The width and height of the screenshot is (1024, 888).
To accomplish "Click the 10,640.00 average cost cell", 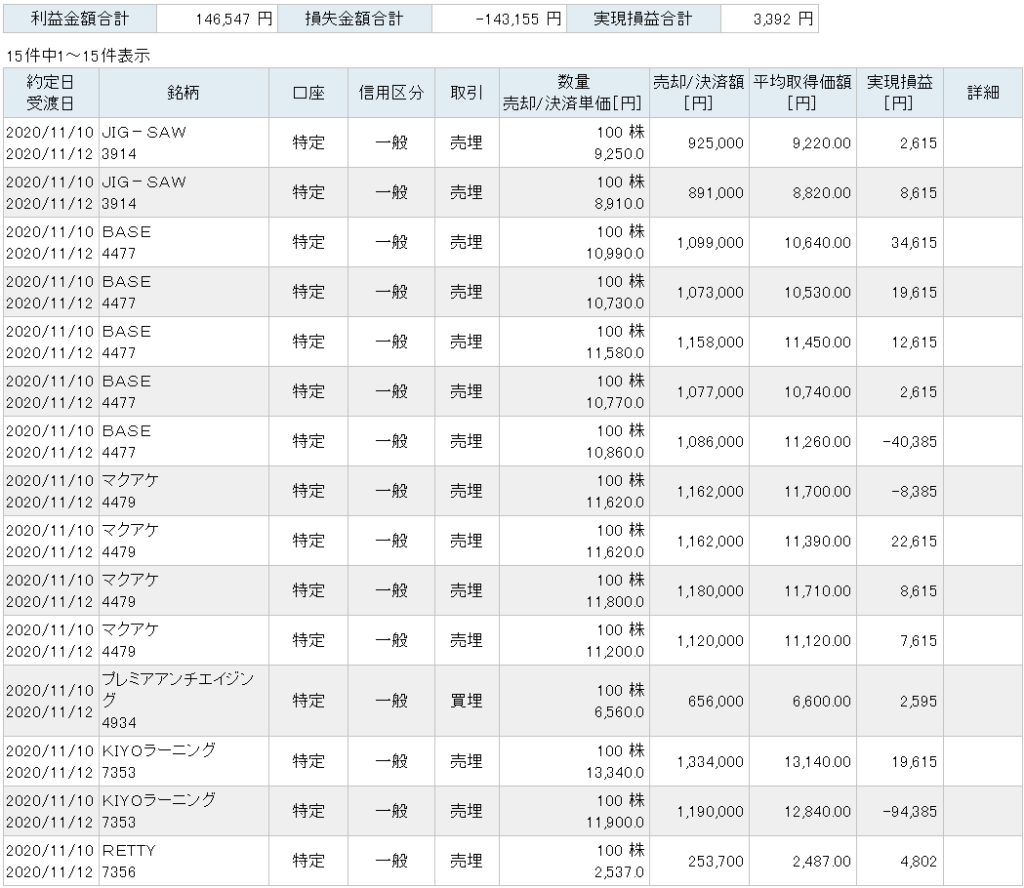I will 803,242.
